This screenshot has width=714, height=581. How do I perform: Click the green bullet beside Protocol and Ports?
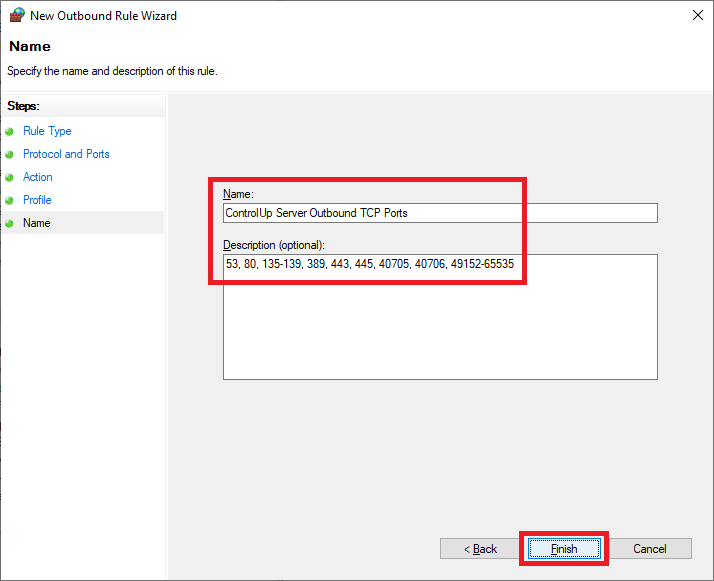click(10, 154)
